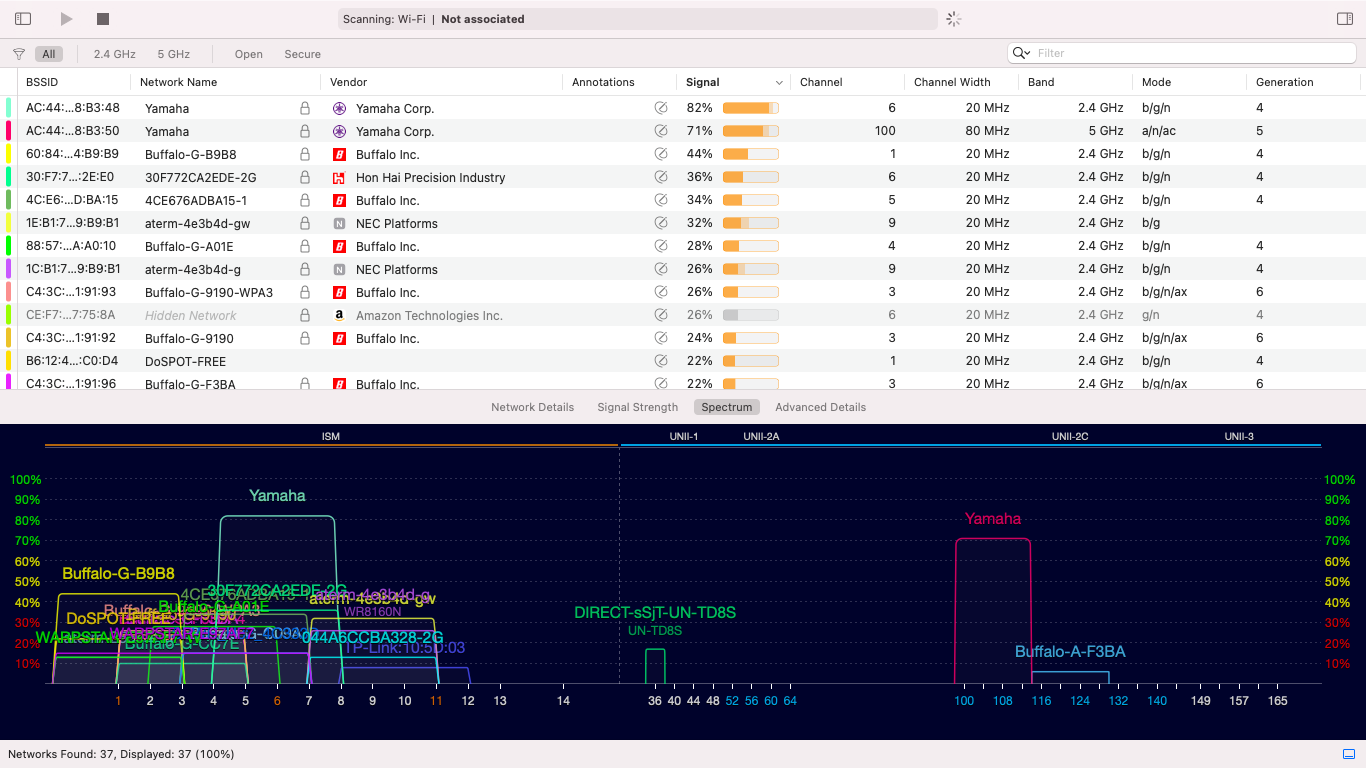Filter networks by 5 GHz
The height and width of the screenshot is (768, 1366).
(173, 54)
